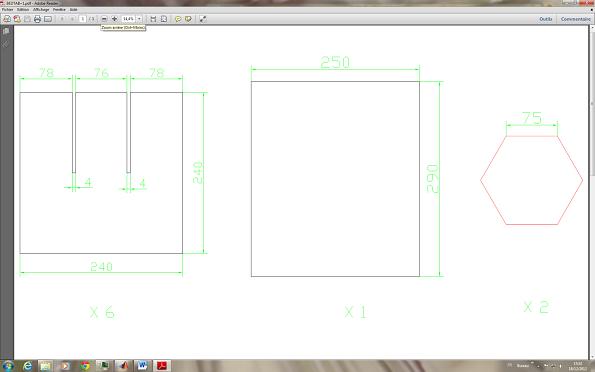Open the zoom percentage dropdown arrow
Image resolution: width=595 pixels, height=372 pixels.
(x=139, y=19)
